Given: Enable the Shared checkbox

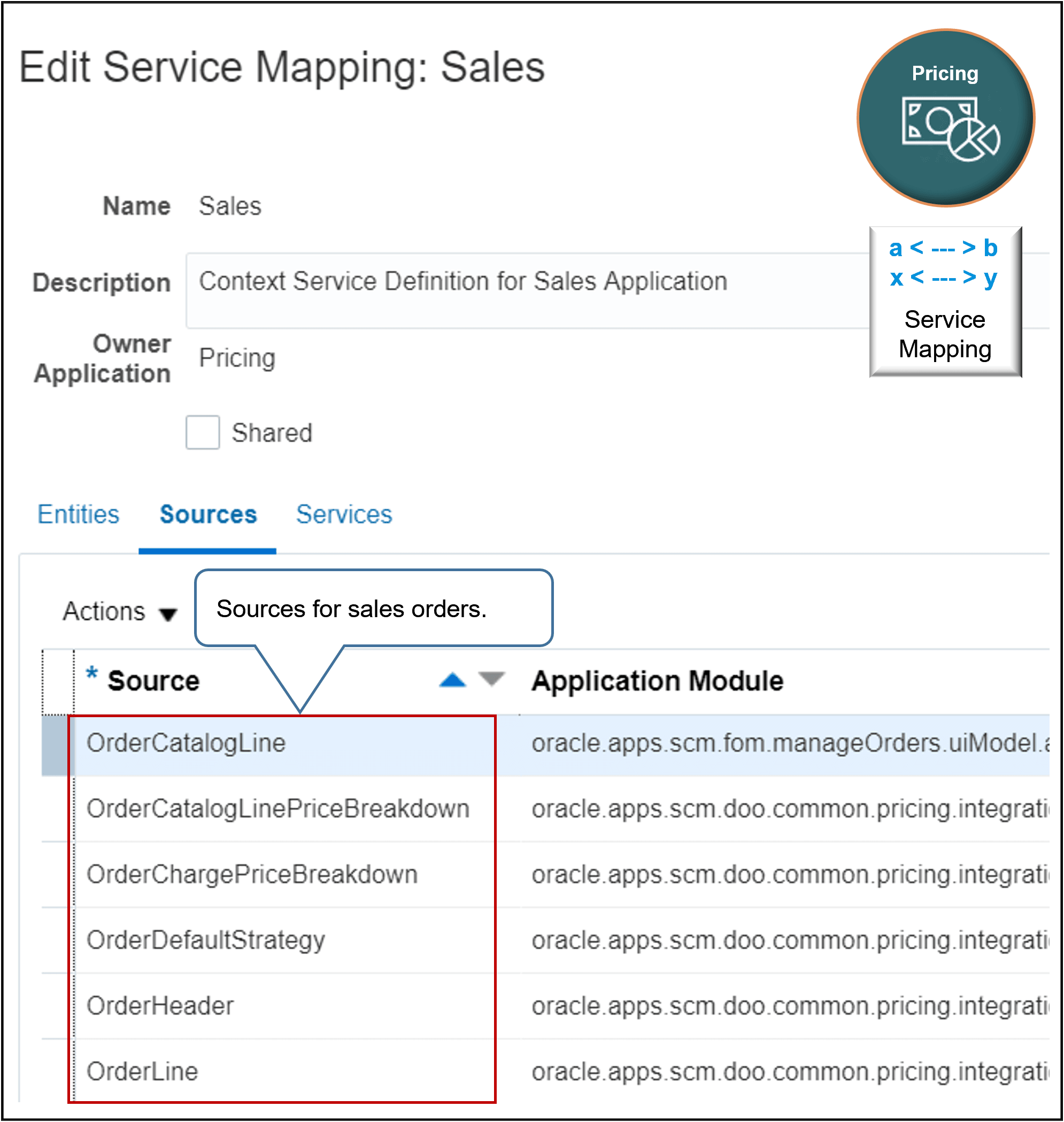Looking at the screenshot, I should point(202,432).
